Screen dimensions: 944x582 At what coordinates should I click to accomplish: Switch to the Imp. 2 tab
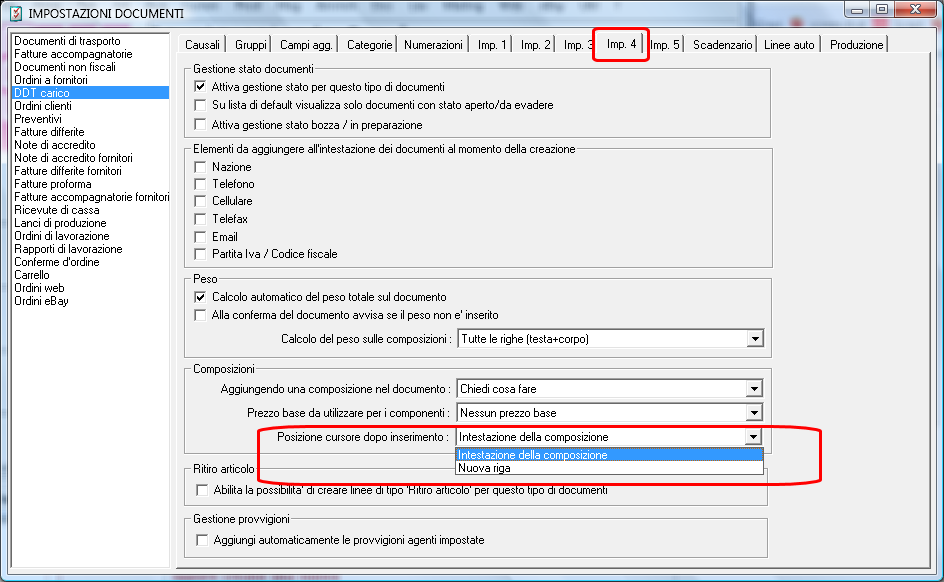[535, 45]
